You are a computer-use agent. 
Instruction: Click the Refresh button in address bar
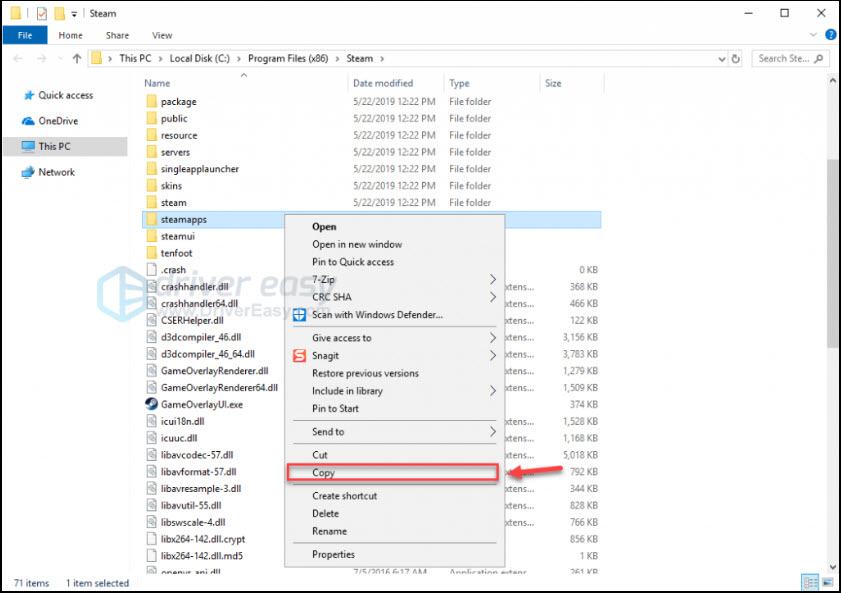(736, 58)
